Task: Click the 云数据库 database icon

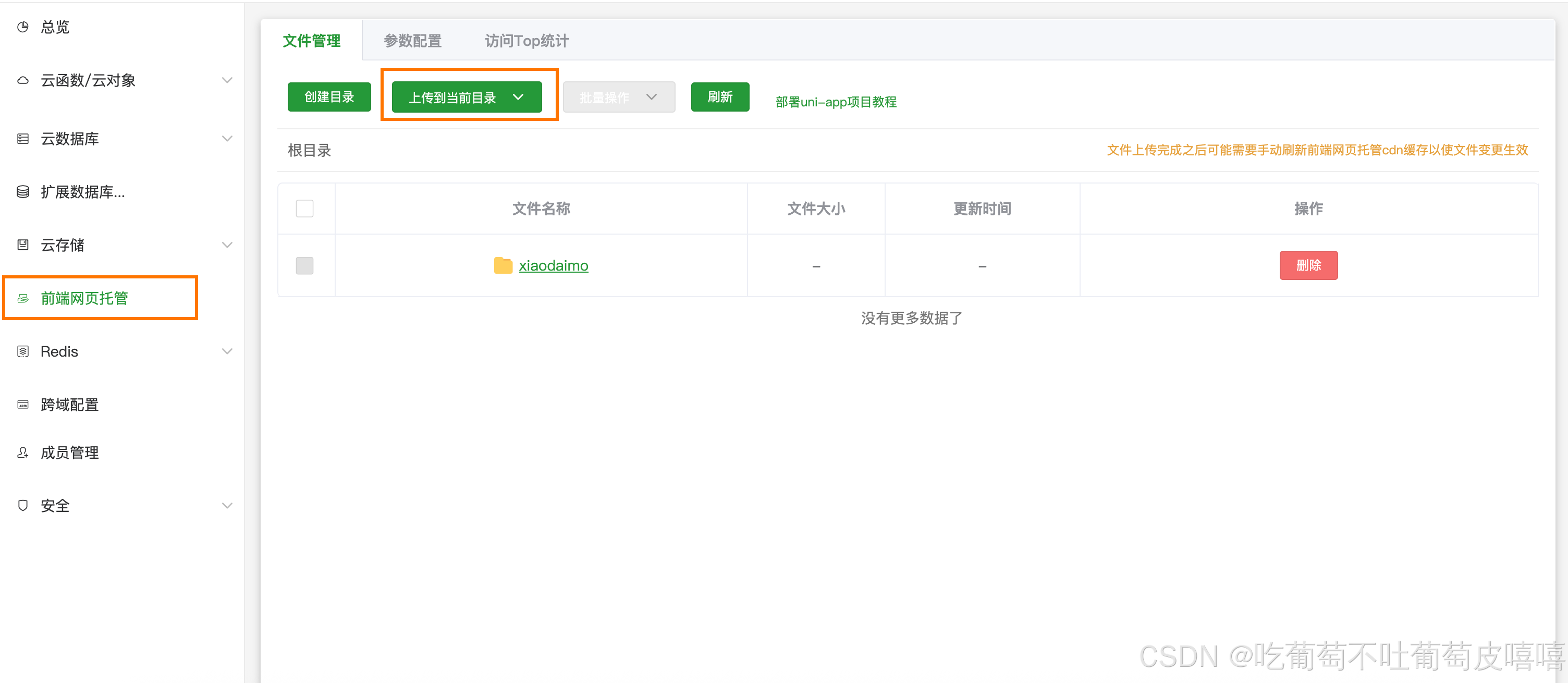Action: tap(22, 139)
